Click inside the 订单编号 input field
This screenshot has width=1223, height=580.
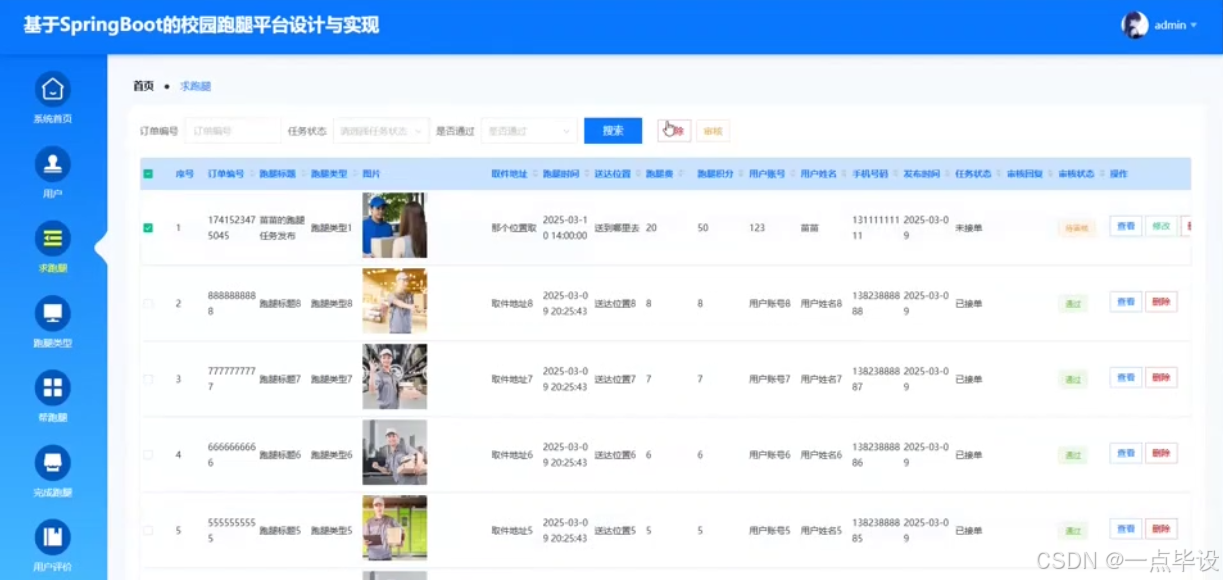(232, 130)
